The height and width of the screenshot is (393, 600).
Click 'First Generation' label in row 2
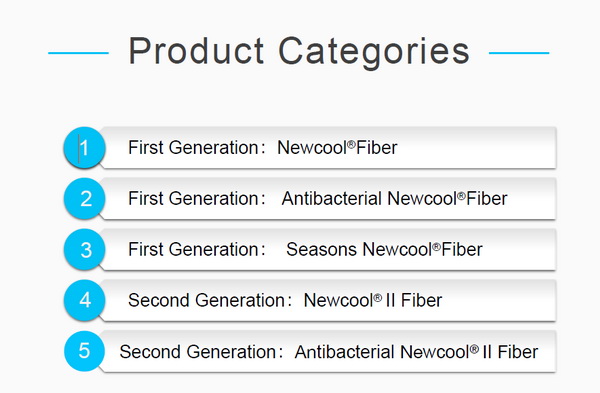point(194,199)
